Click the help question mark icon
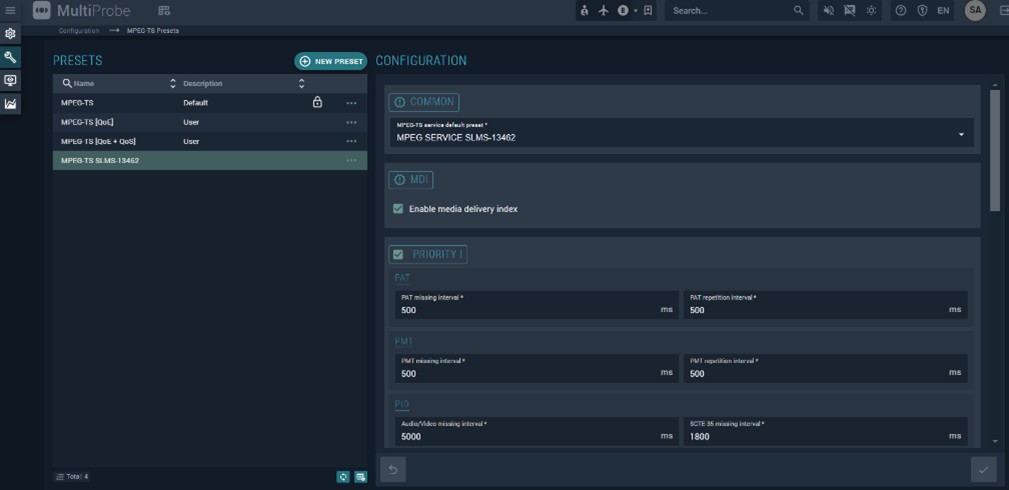 coord(900,11)
